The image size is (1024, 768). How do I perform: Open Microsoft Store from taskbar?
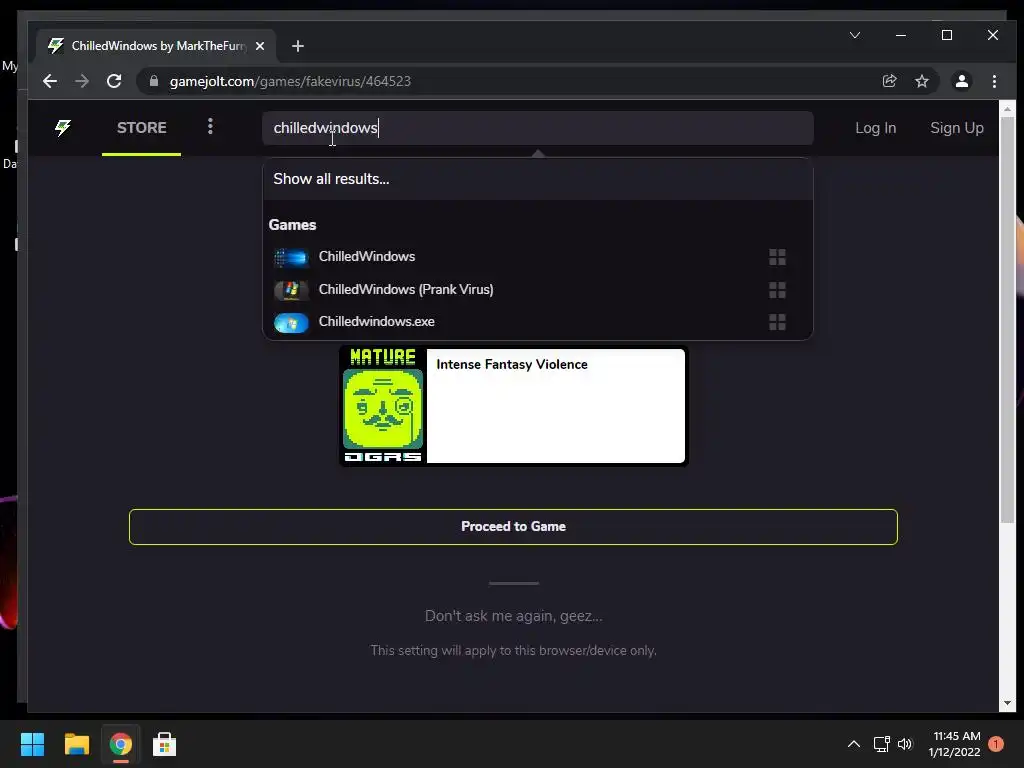[165, 744]
